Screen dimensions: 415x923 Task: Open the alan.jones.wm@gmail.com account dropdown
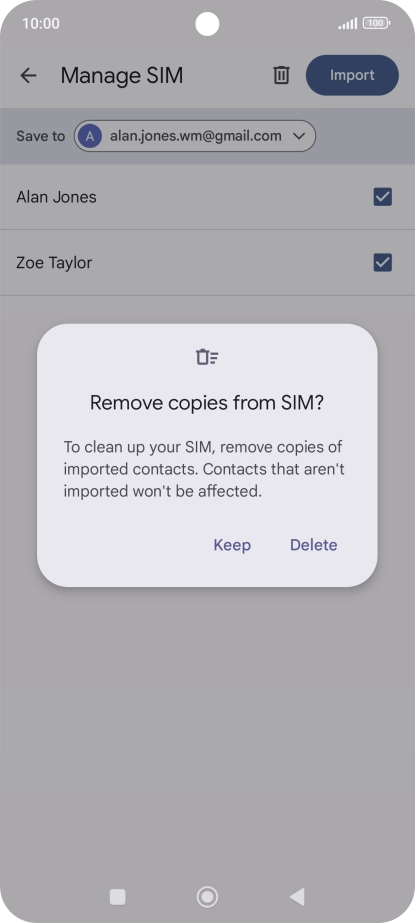[195, 137]
